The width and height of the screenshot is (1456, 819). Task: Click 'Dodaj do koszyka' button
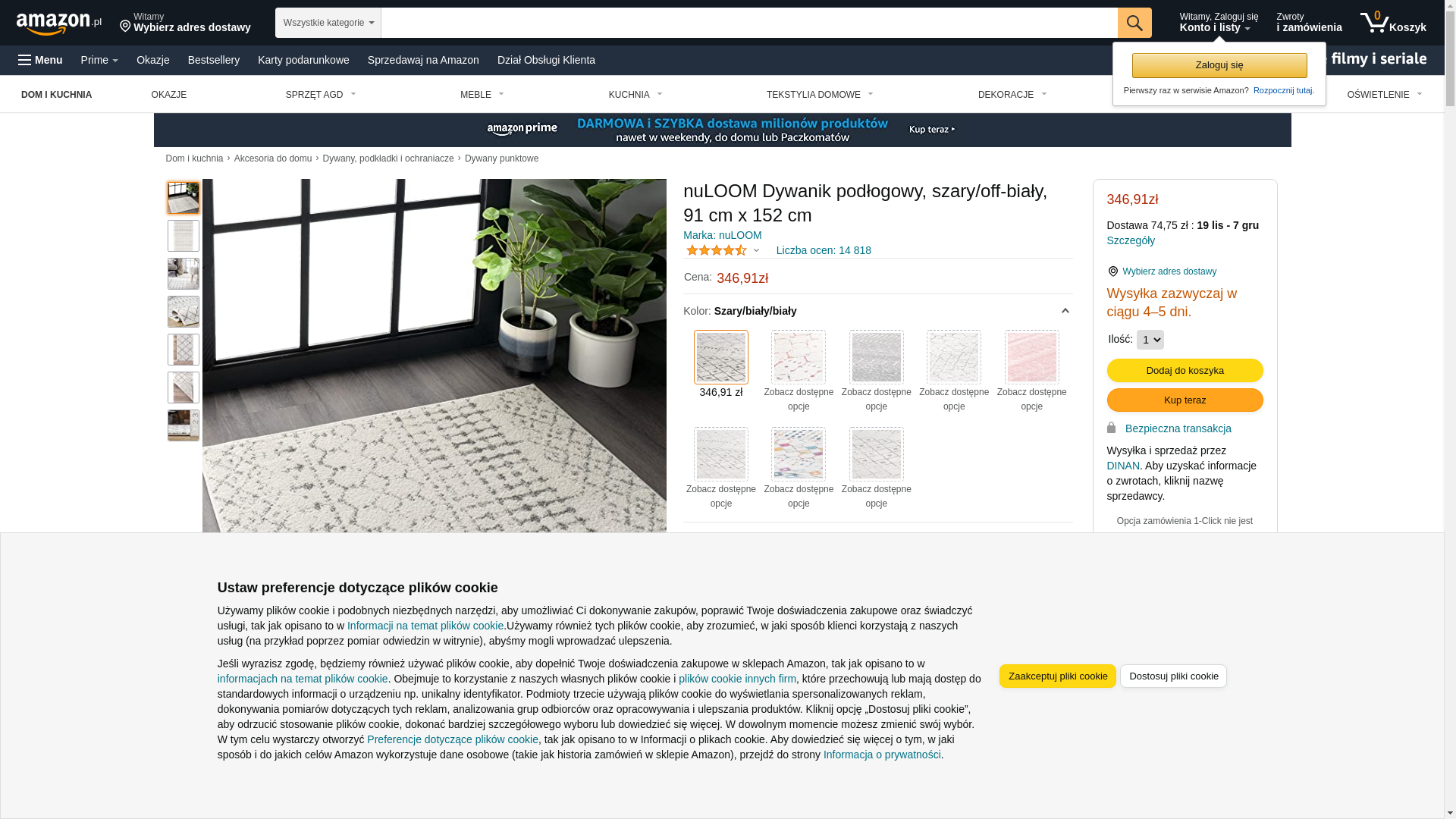1185,370
